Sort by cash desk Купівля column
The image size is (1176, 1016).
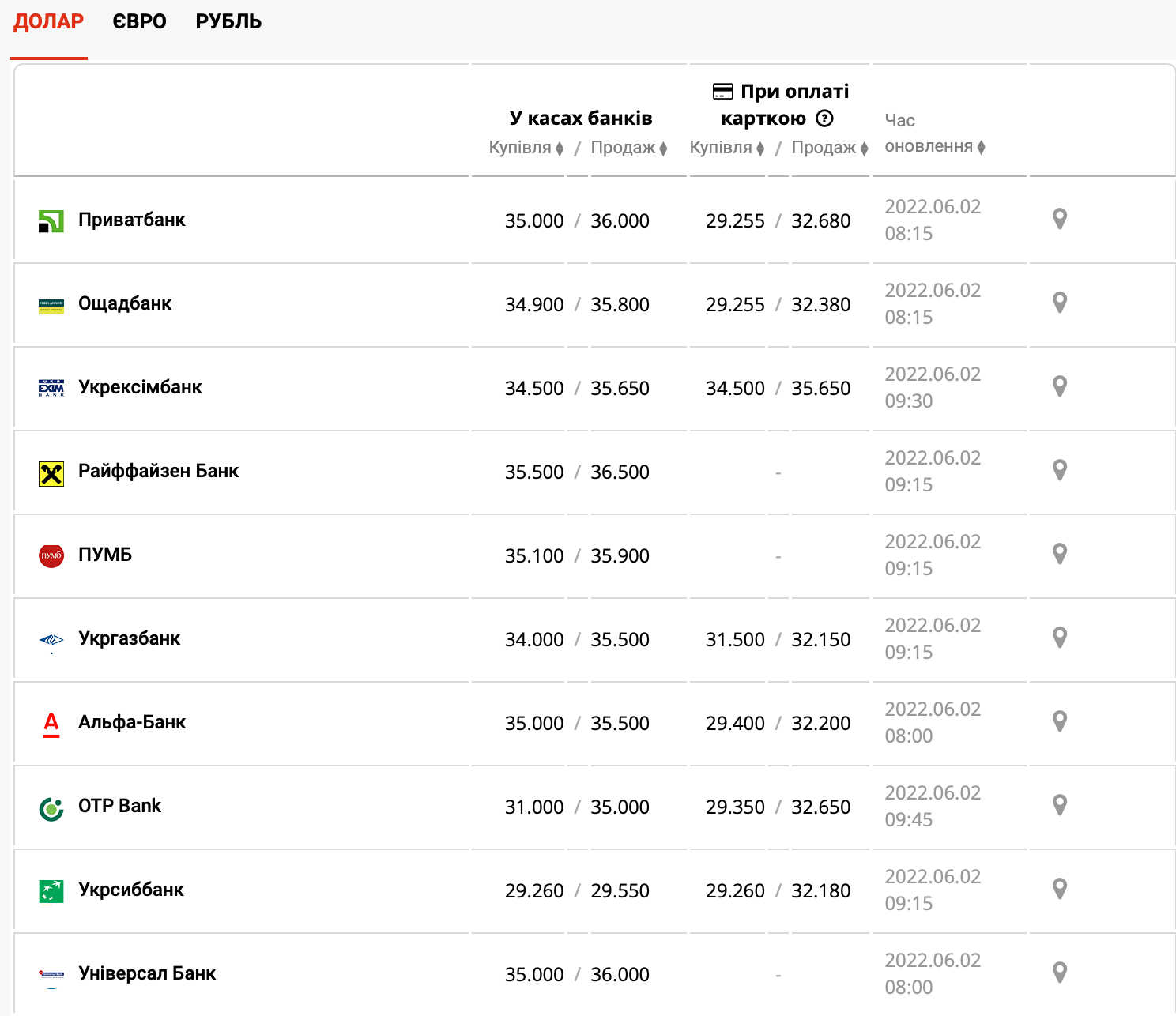pyautogui.click(x=526, y=148)
